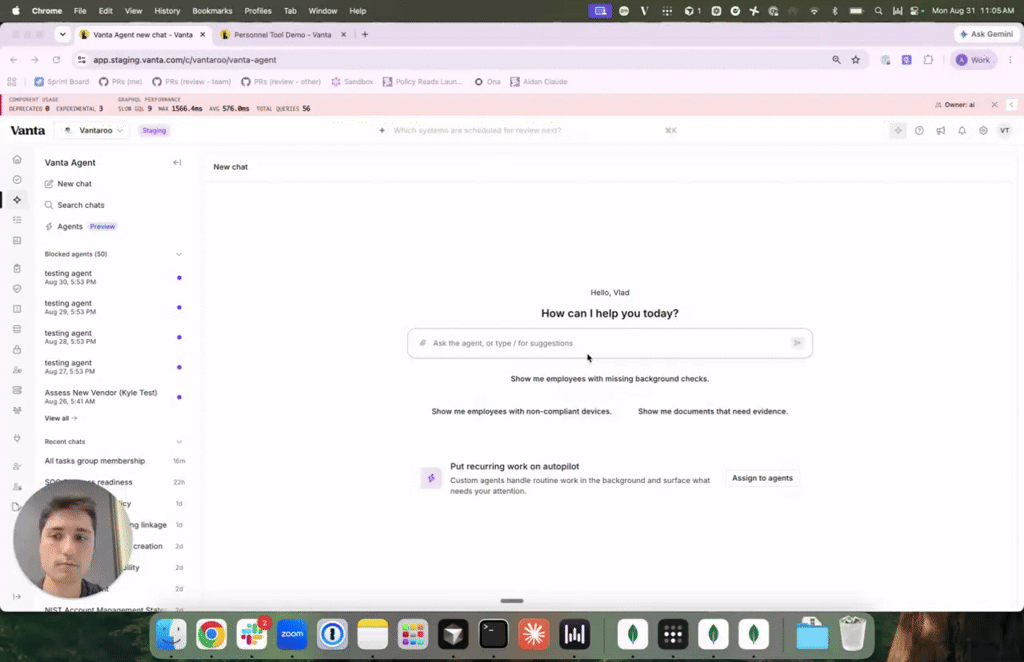The image size is (1024, 662).
Task: Collapse the Blocked agents (50) section
Action: [179, 254]
